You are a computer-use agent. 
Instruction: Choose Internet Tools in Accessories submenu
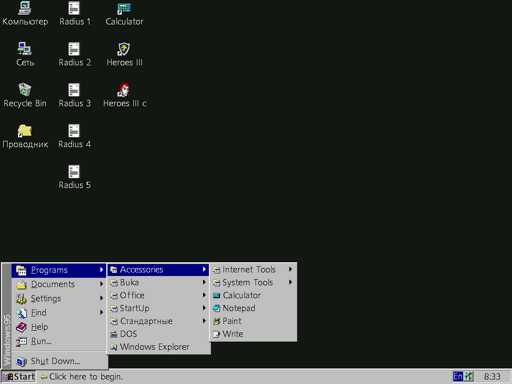click(253, 270)
